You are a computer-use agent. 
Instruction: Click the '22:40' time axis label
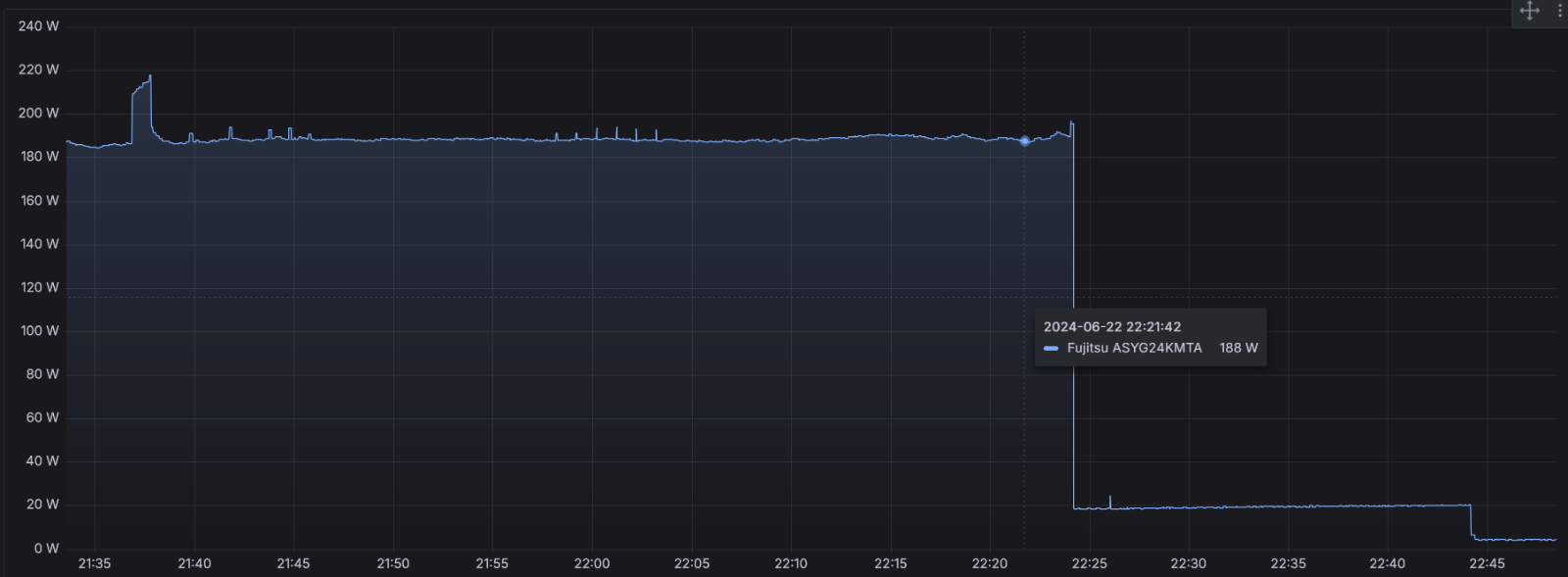click(1388, 563)
